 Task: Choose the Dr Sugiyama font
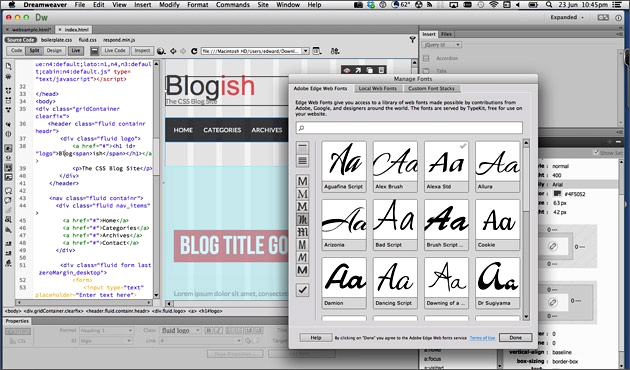[x=497, y=283]
